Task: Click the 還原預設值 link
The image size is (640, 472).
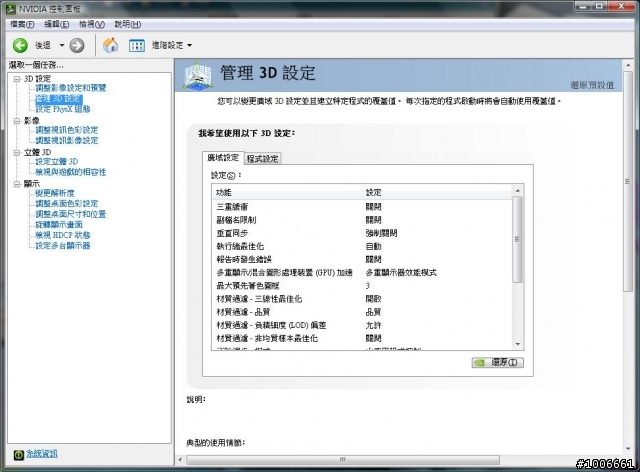Action: click(x=592, y=85)
